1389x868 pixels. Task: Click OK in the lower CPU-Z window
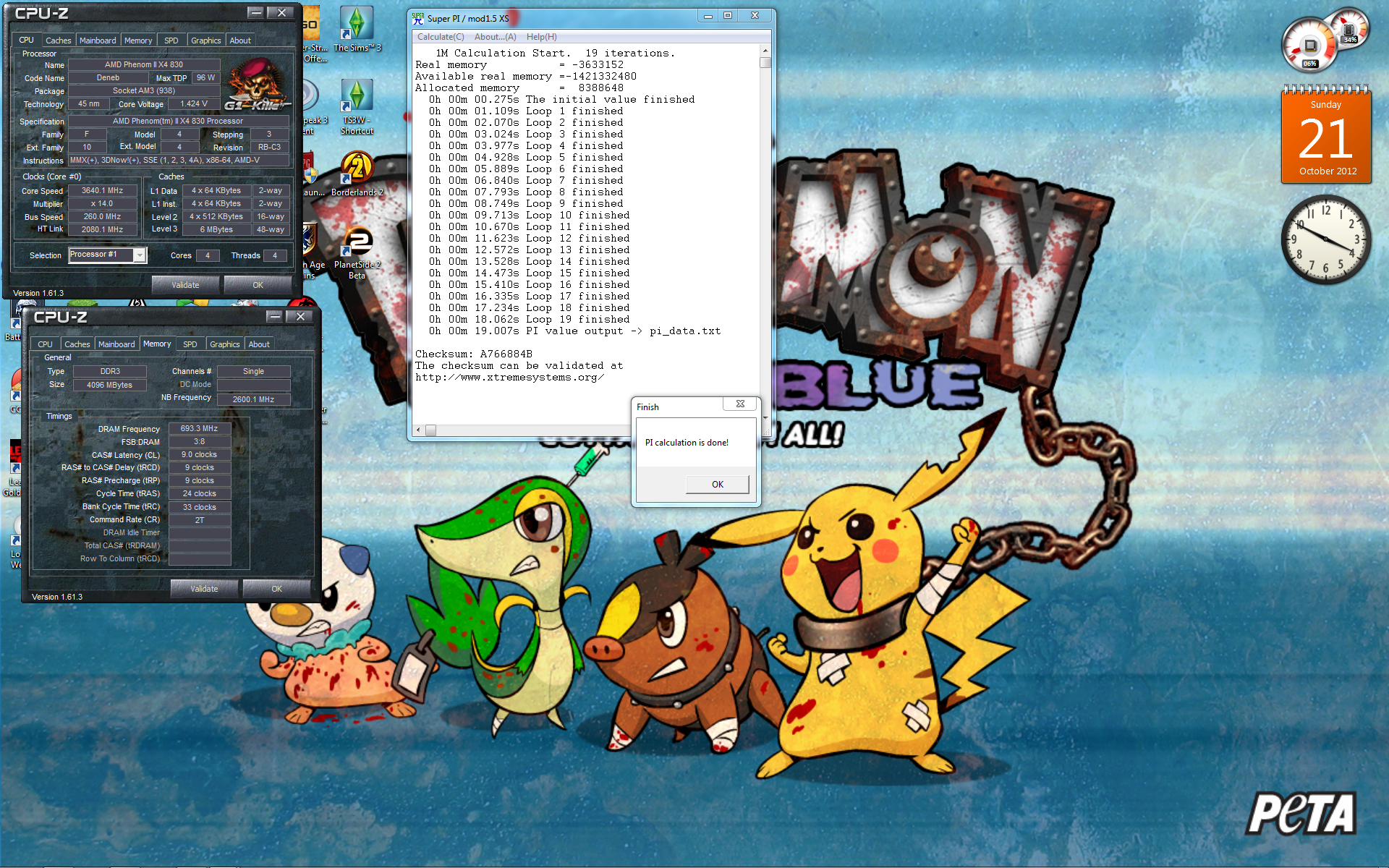coord(277,589)
